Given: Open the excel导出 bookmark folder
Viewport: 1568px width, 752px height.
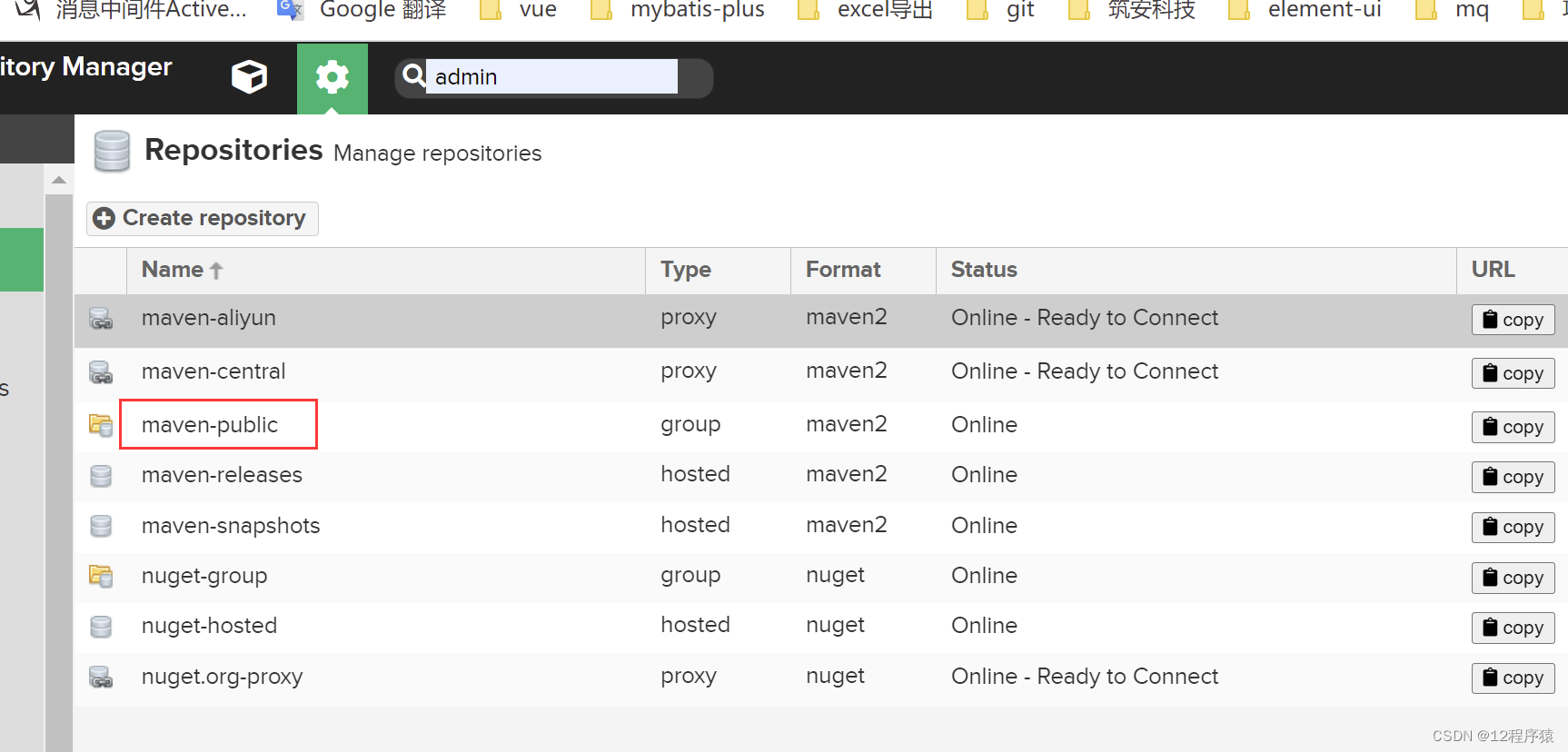Looking at the screenshot, I should pos(865,11).
